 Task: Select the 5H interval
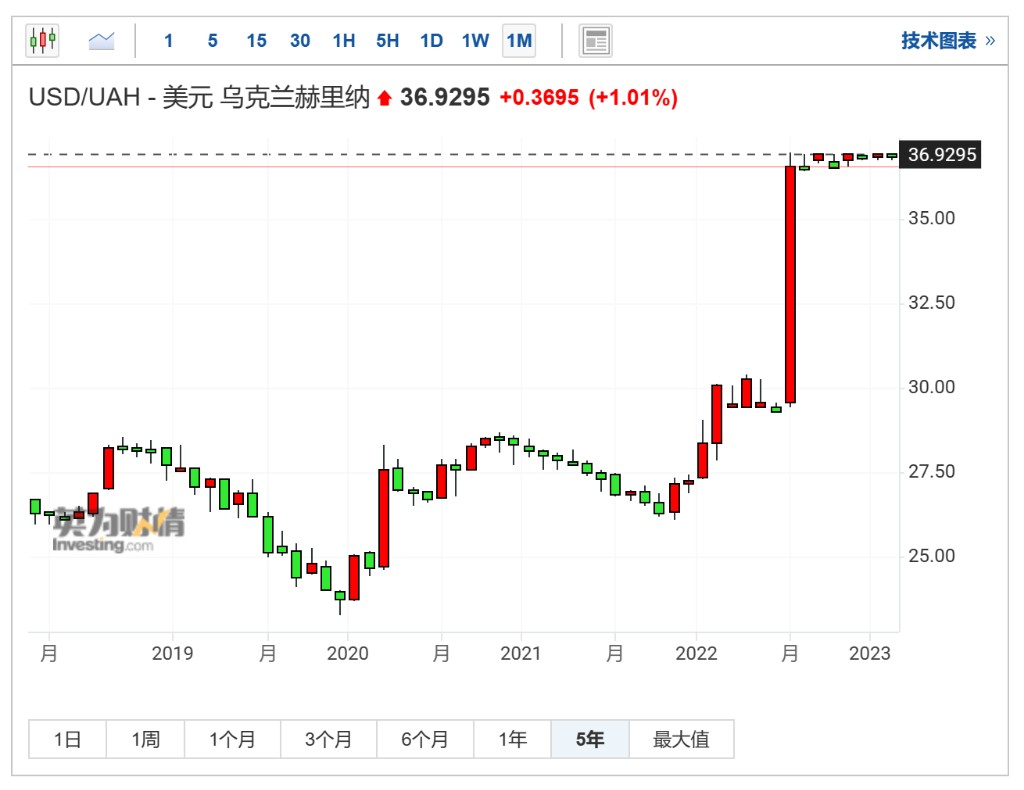point(388,40)
